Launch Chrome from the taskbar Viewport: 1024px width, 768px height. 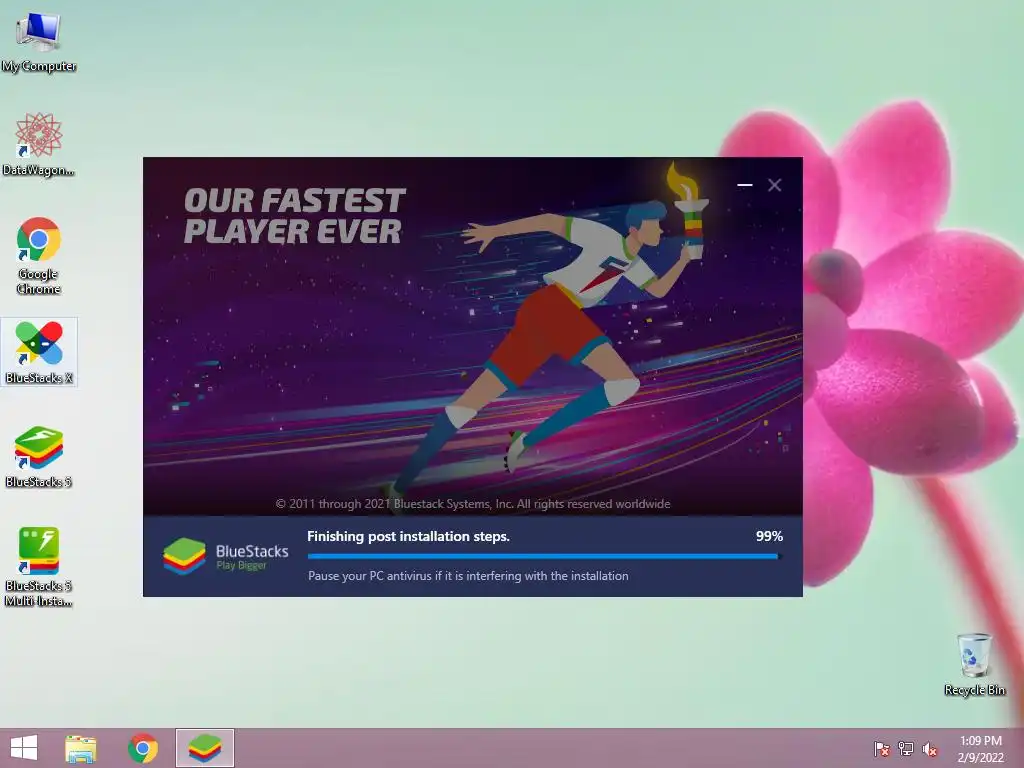point(143,748)
